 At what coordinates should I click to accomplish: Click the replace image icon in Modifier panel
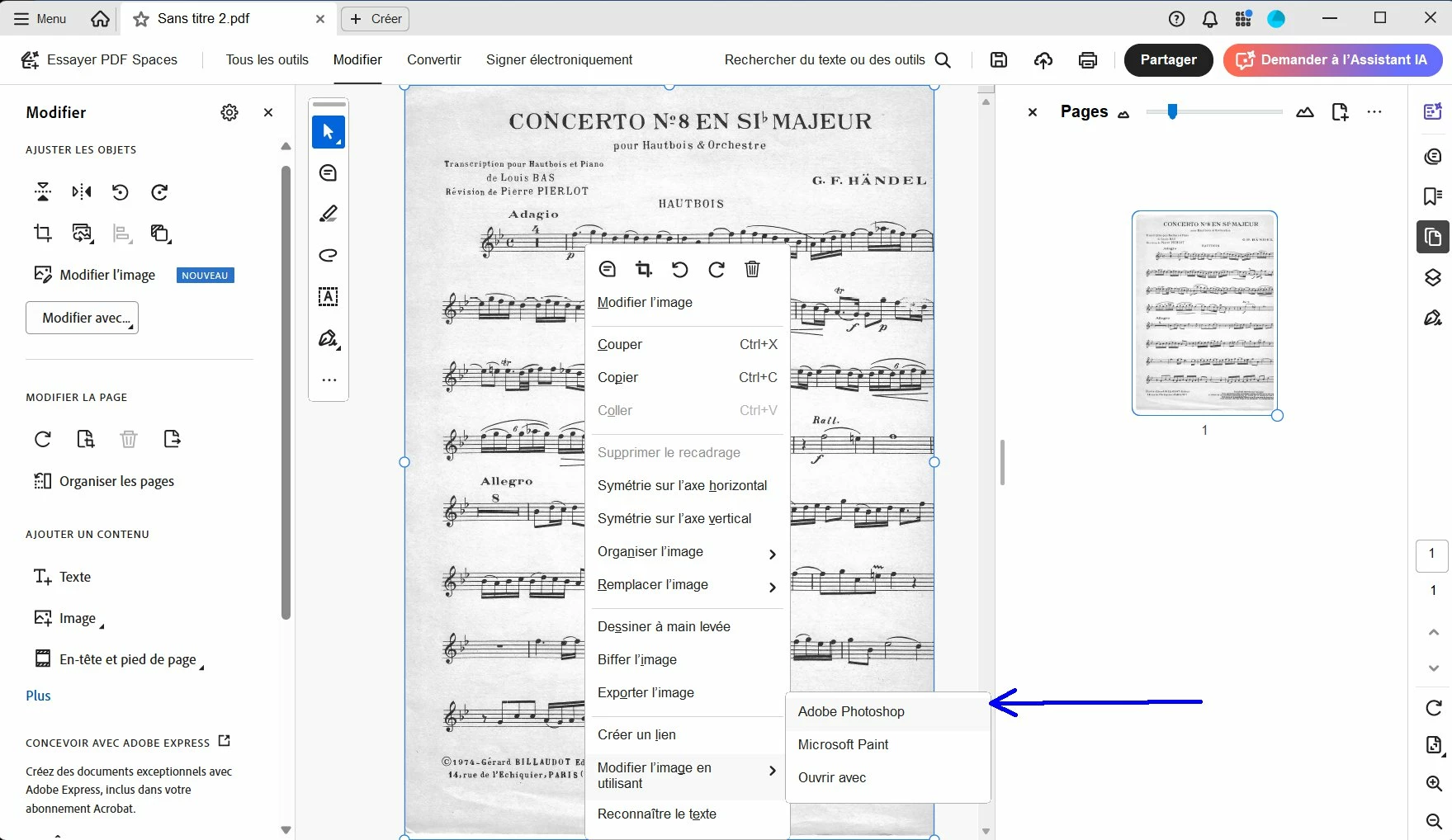click(x=82, y=234)
